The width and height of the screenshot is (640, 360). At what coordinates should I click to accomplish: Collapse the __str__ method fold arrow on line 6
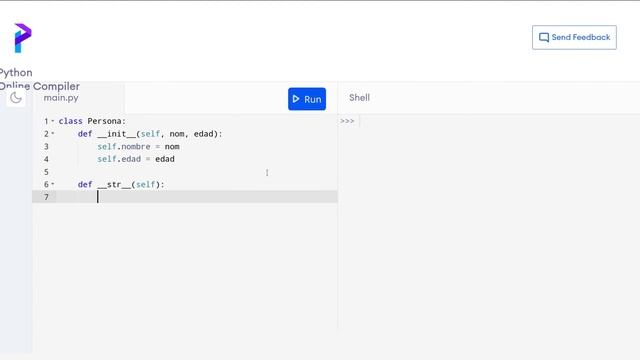[53, 184]
